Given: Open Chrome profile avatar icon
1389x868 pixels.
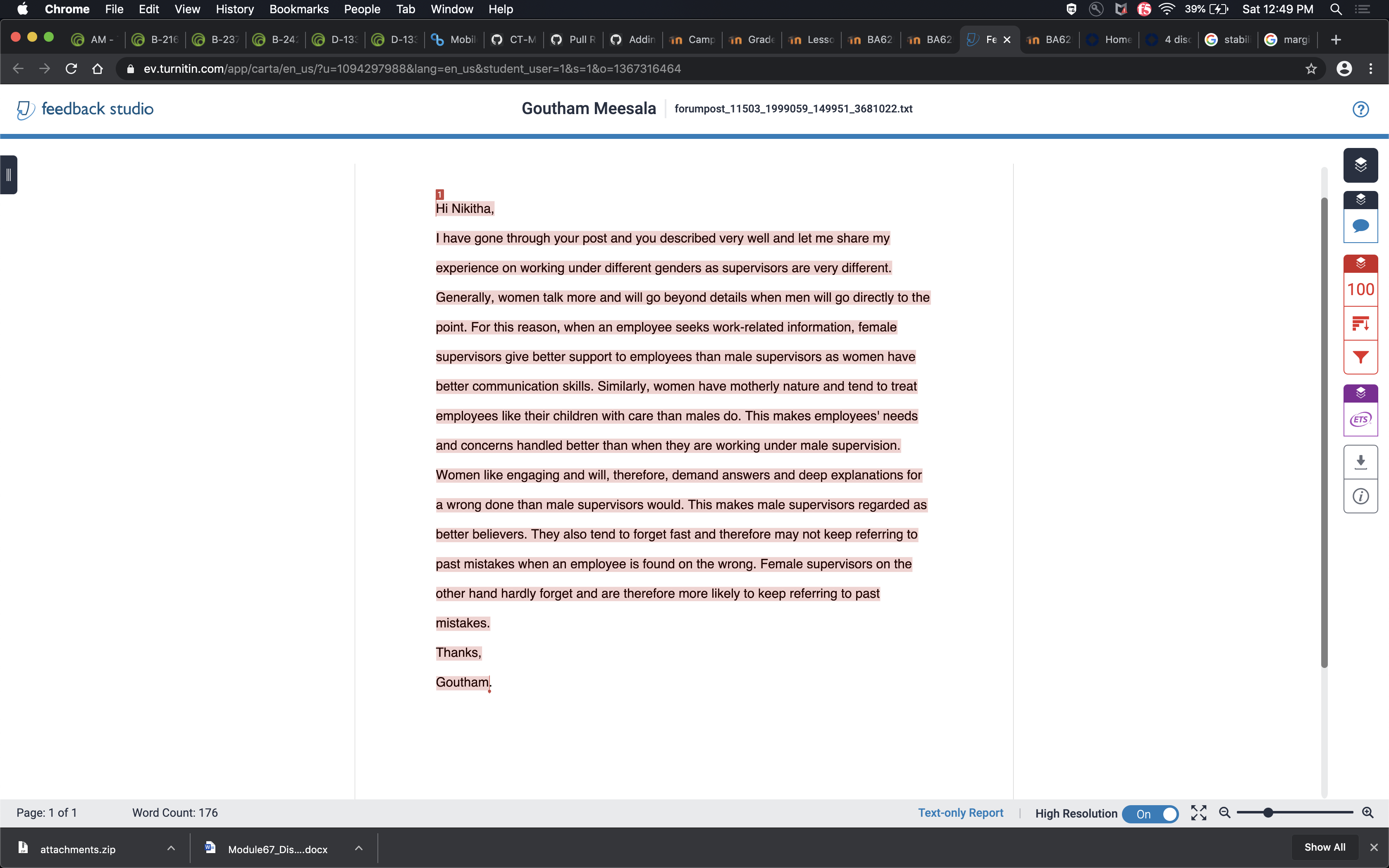Looking at the screenshot, I should point(1344,69).
